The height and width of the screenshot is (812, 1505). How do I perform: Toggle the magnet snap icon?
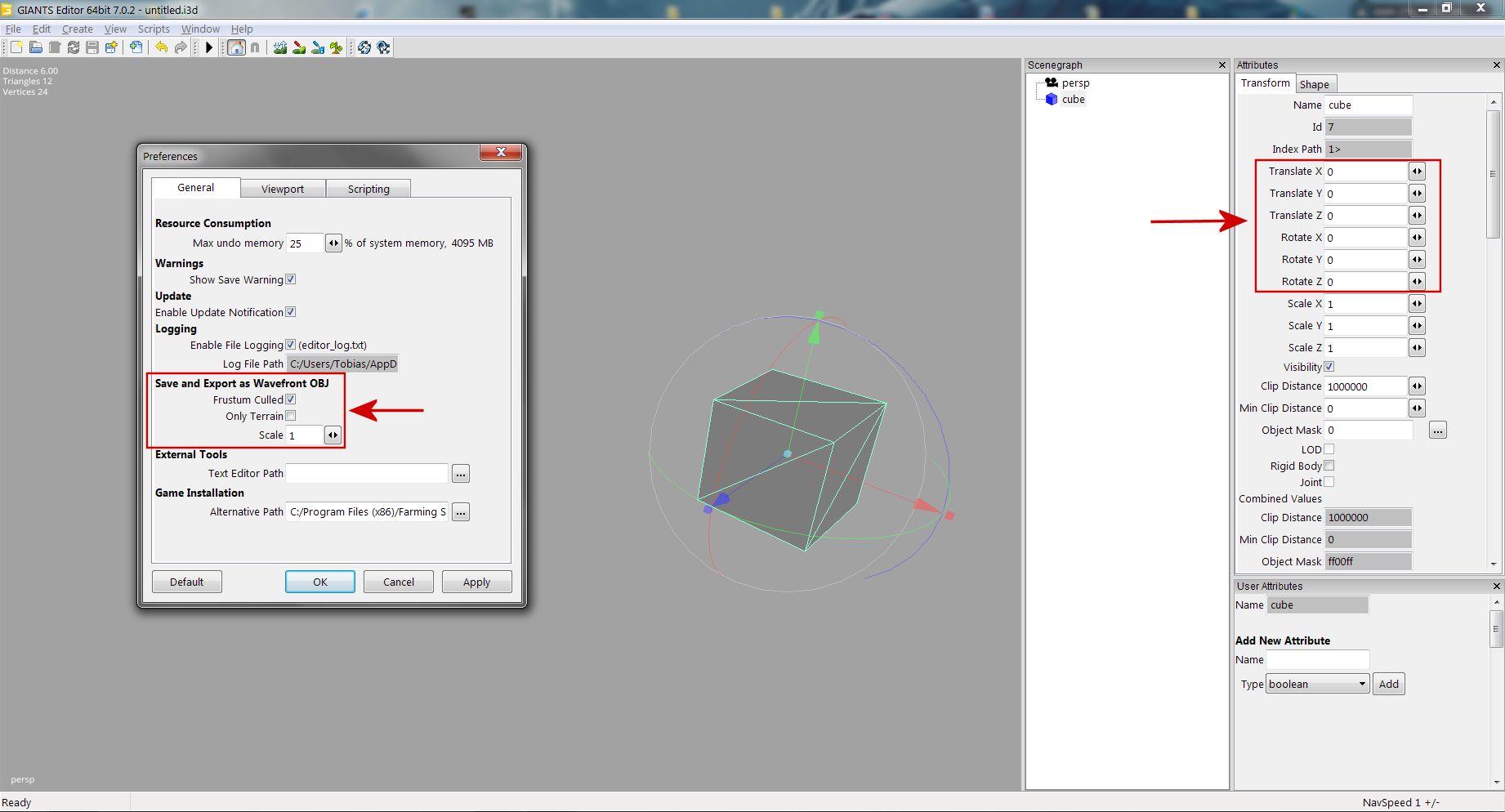click(x=255, y=47)
